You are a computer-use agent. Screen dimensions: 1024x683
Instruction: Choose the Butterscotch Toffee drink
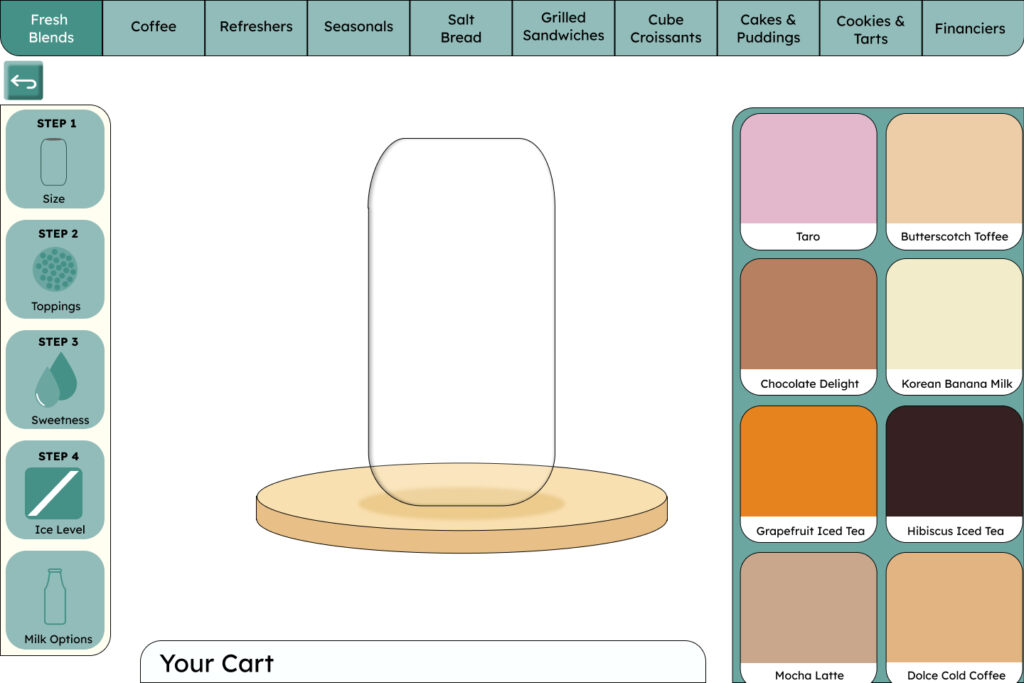pyautogui.click(x=954, y=170)
